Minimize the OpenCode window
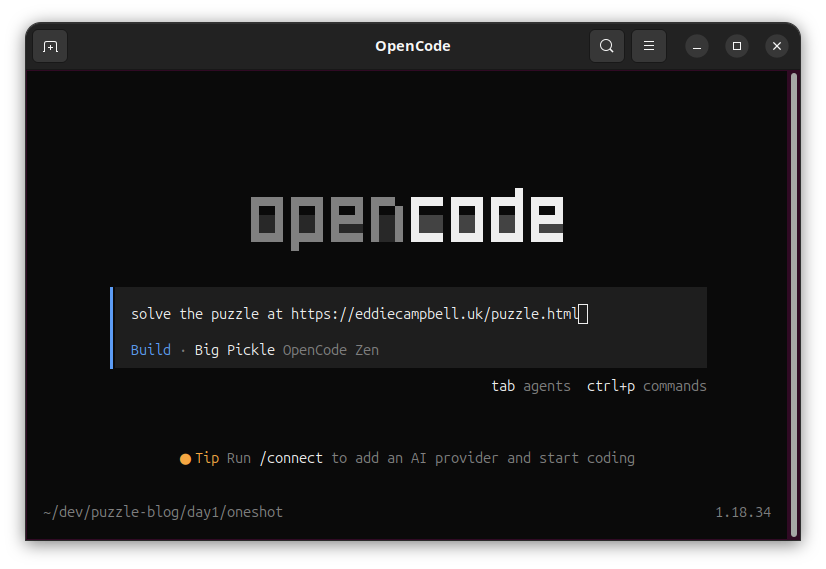The height and width of the screenshot is (569, 826). (697, 46)
